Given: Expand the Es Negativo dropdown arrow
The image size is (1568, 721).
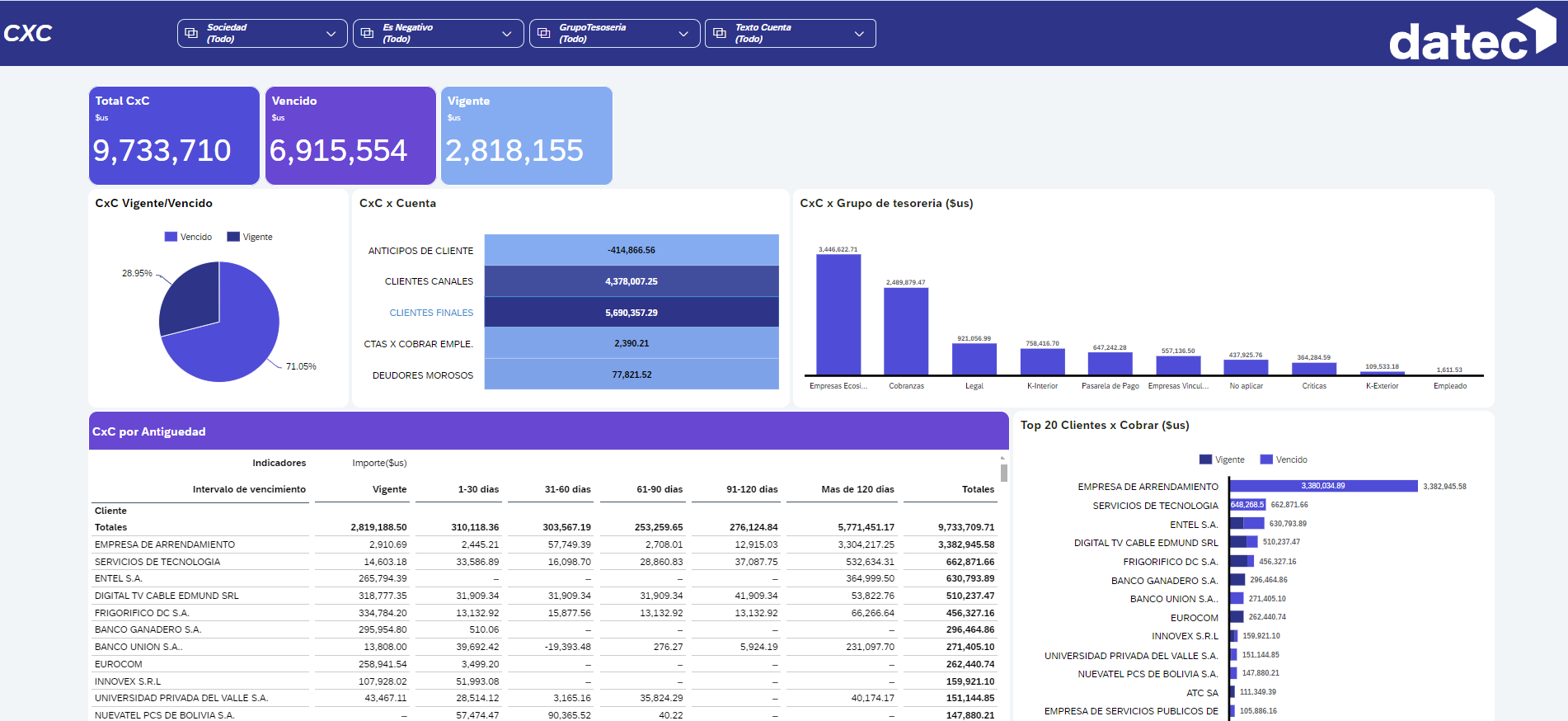Looking at the screenshot, I should pyautogui.click(x=506, y=34).
